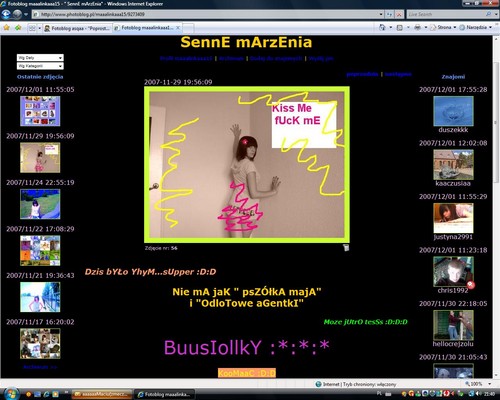This screenshot has width=500, height=400.
Task: Click the main photo 'Kiss Me'
Action: pyautogui.click(x=247, y=165)
